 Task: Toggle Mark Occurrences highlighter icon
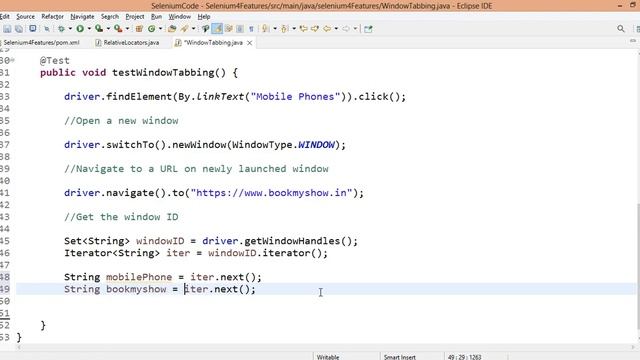click(217, 29)
